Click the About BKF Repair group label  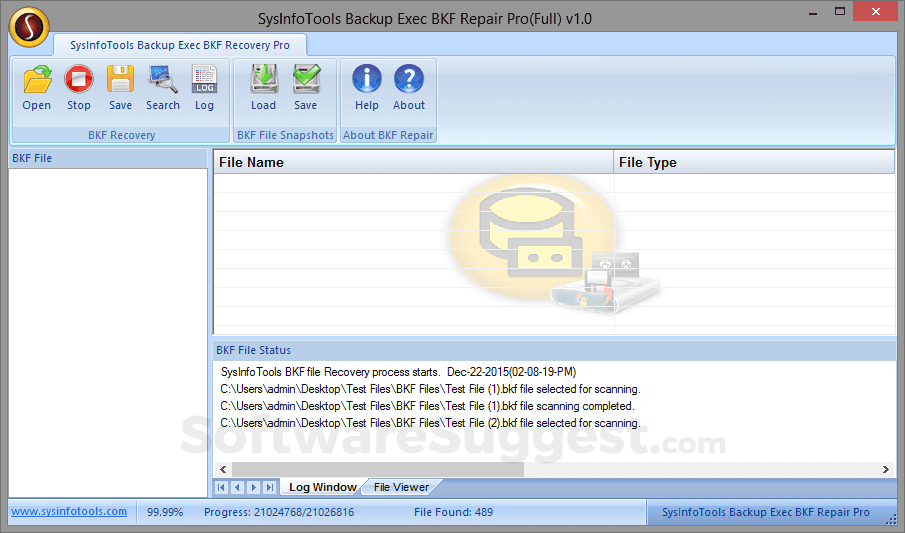(388, 135)
